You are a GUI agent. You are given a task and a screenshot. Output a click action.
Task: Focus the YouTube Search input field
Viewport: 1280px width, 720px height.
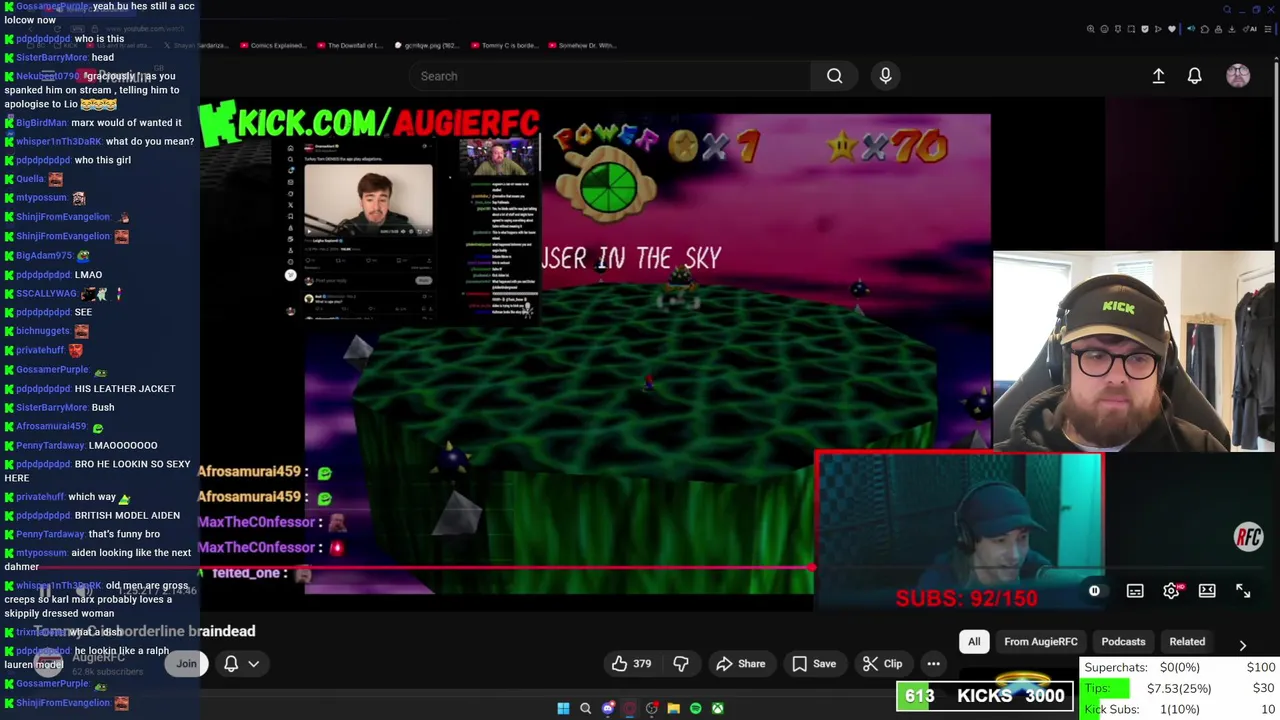(x=610, y=76)
